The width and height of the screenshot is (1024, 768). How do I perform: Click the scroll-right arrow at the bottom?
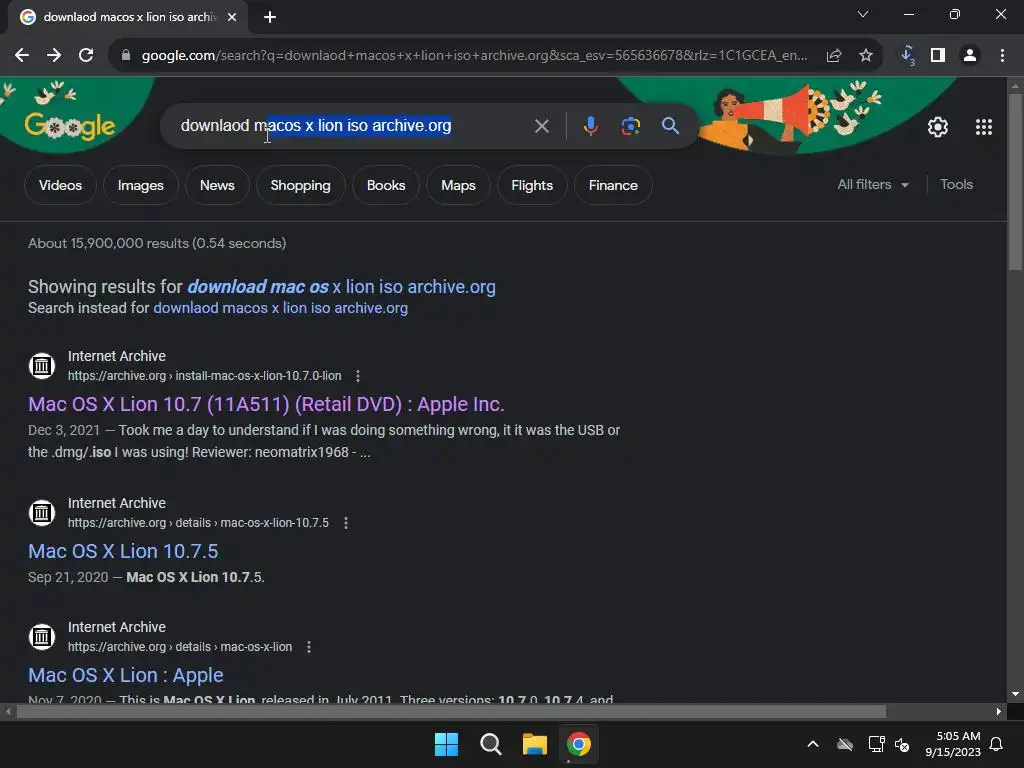999,711
